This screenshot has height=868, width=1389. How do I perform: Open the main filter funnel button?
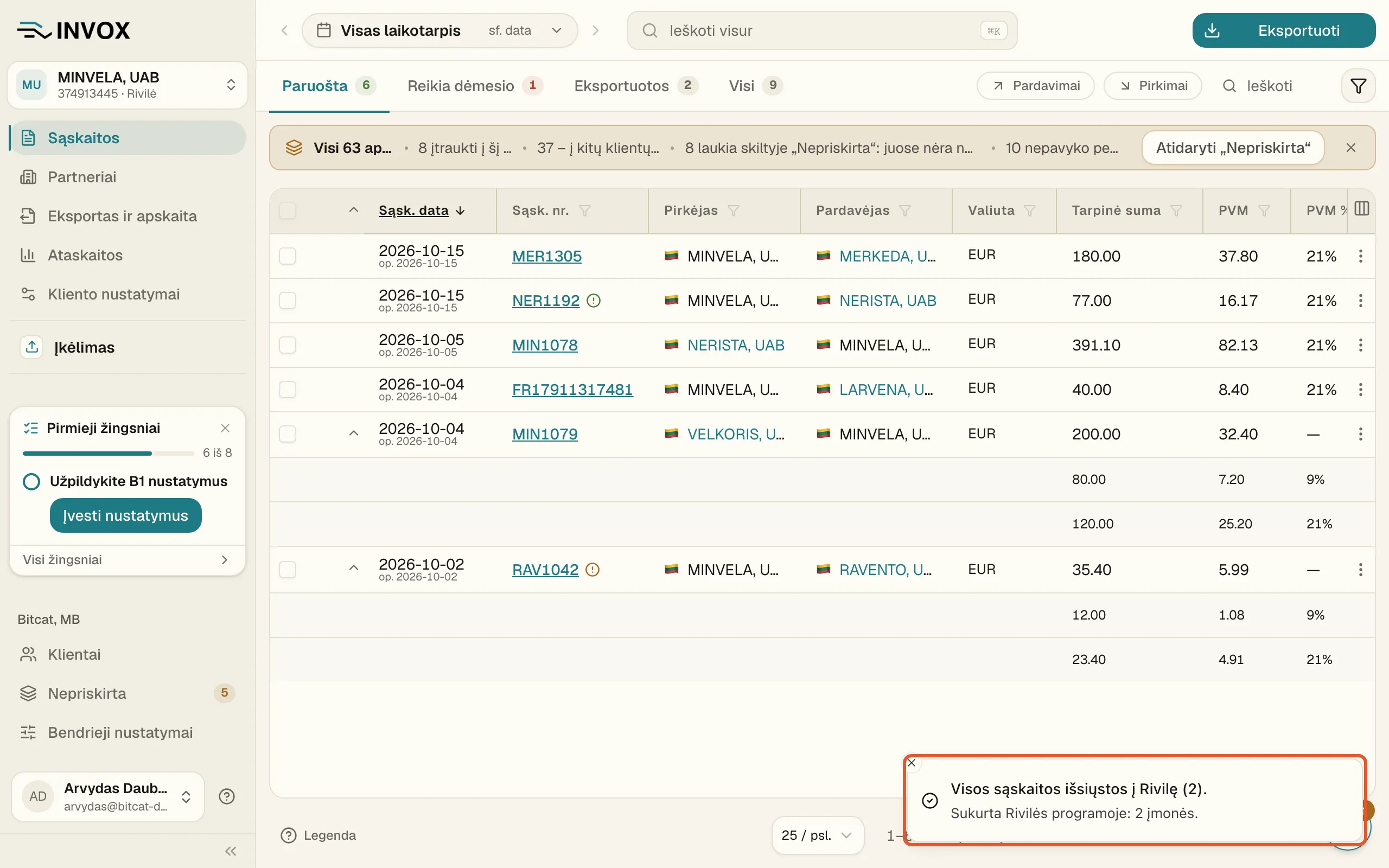click(1358, 86)
